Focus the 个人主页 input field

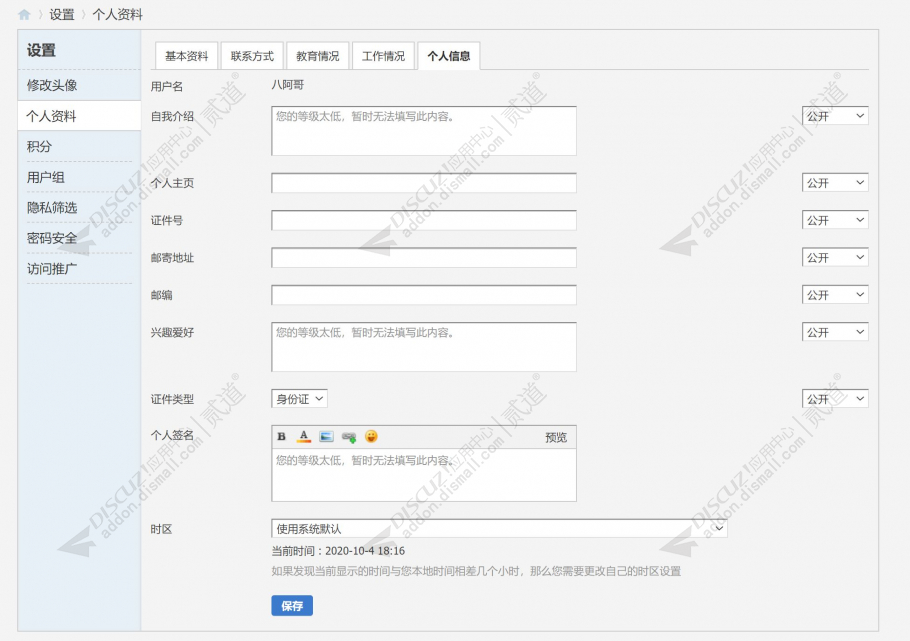point(424,183)
